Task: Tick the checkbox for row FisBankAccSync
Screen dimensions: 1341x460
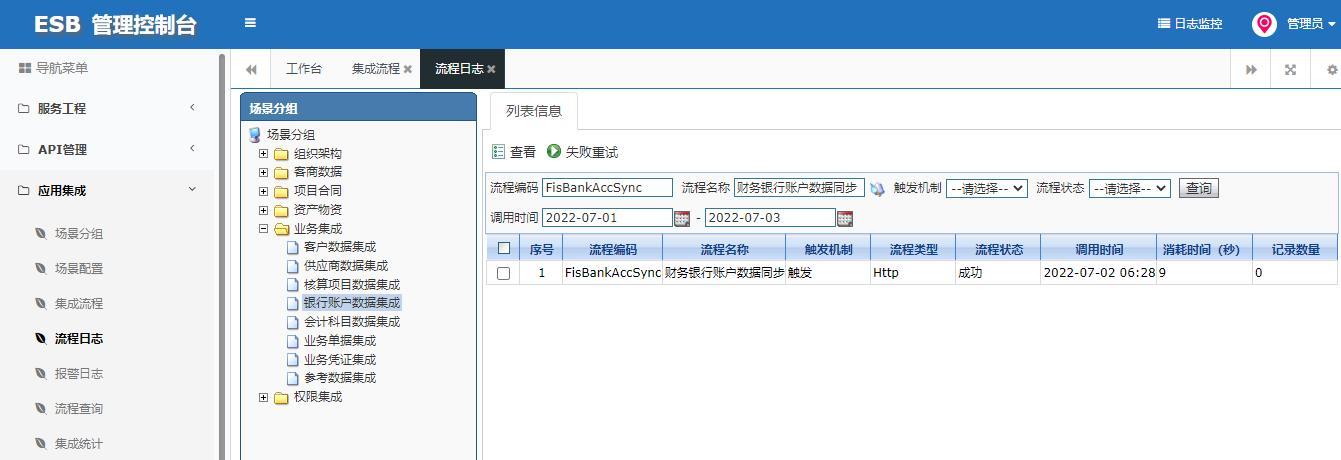Action: (503, 273)
